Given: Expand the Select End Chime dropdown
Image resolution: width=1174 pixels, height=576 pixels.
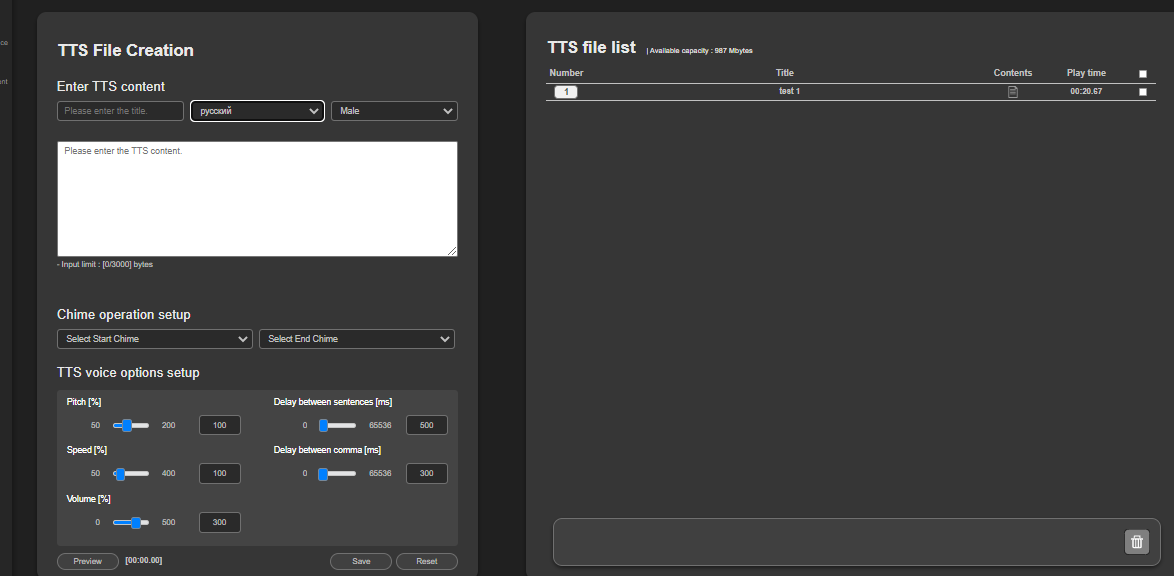Looking at the screenshot, I should click(357, 339).
